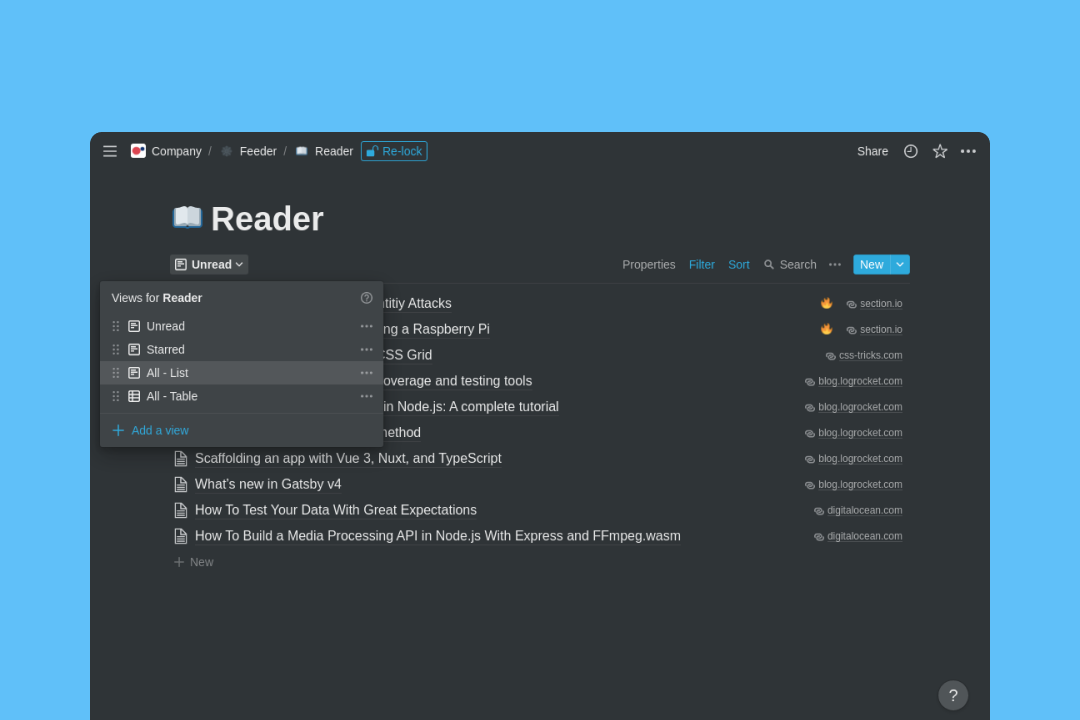
Task: Open the New button chevron dropdown
Action: pos(899,264)
